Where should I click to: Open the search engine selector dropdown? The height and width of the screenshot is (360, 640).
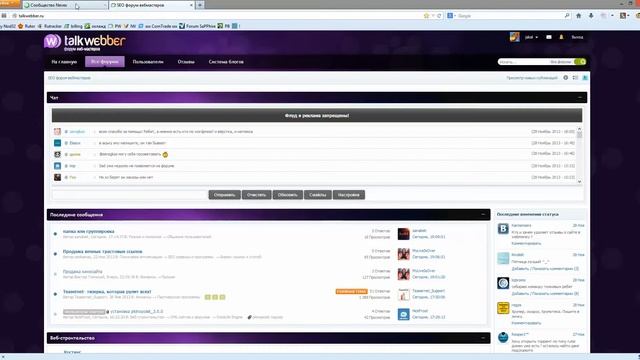[x=451, y=16]
